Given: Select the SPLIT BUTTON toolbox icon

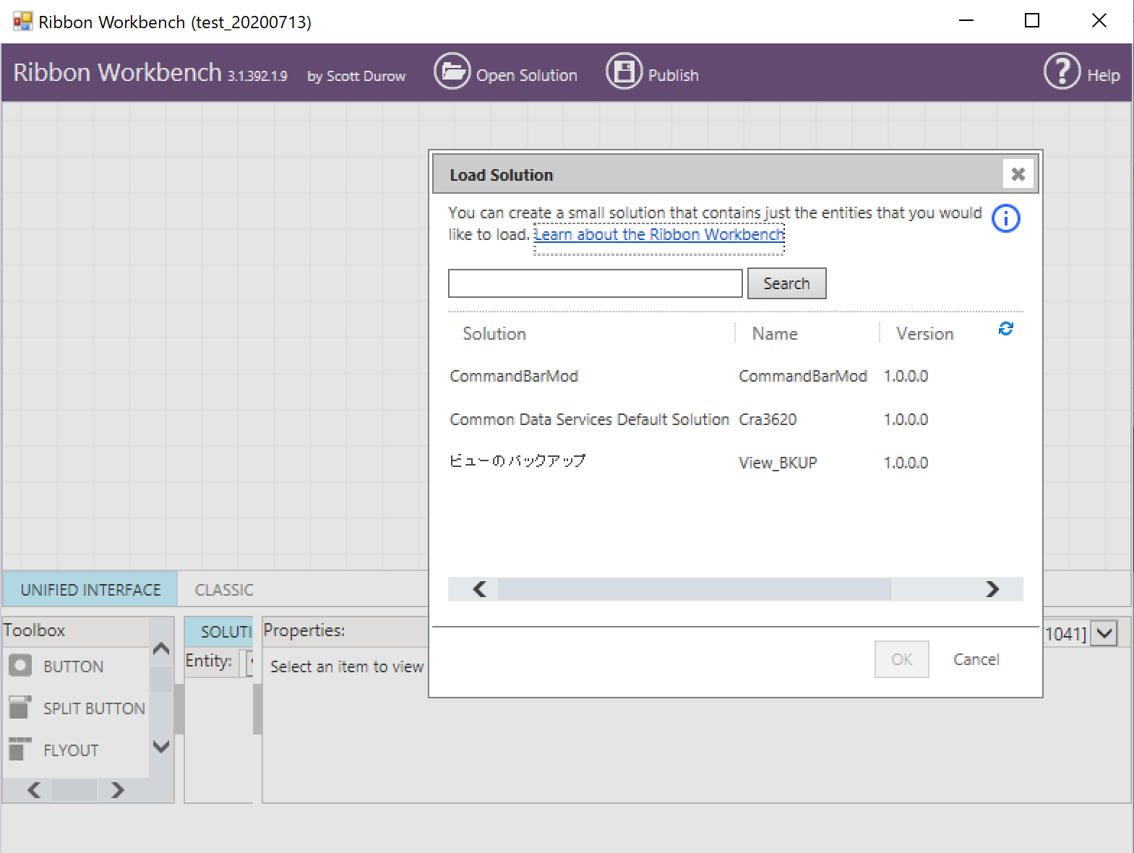Looking at the screenshot, I should point(20,708).
